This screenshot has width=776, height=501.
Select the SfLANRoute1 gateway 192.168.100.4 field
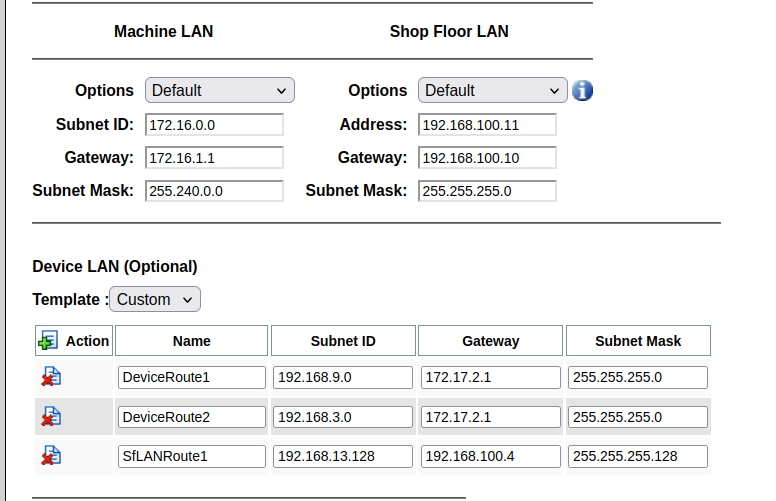[x=490, y=456]
